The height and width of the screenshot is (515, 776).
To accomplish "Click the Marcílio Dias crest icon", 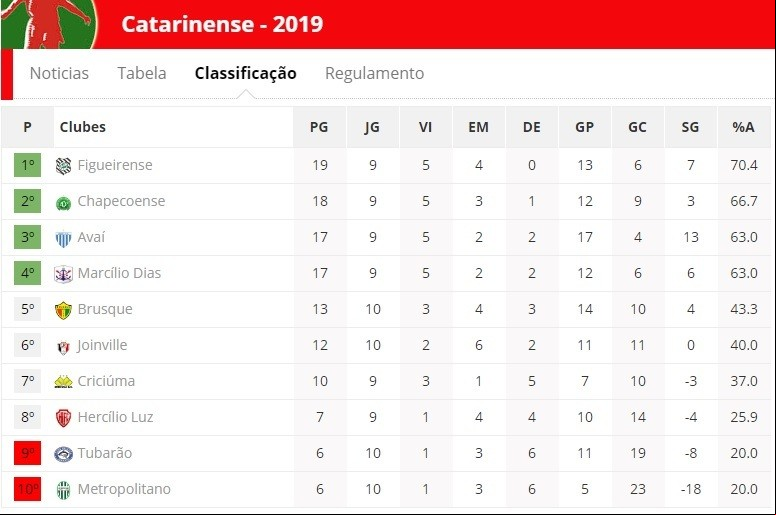I will [x=63, y=274].
